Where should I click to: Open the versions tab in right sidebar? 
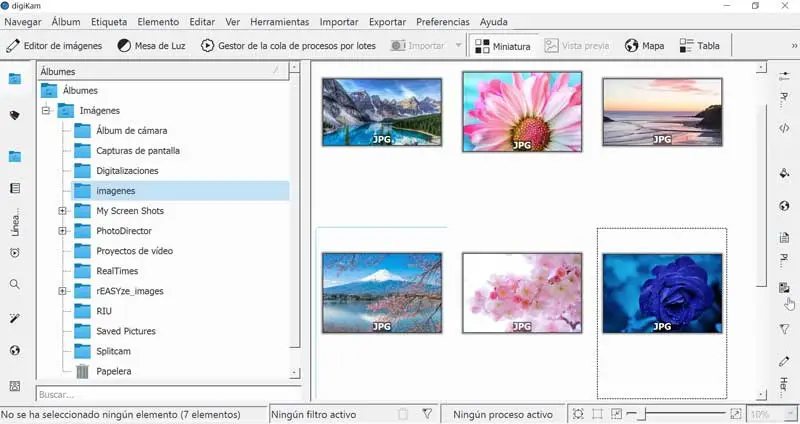click(x=784, y=288)
